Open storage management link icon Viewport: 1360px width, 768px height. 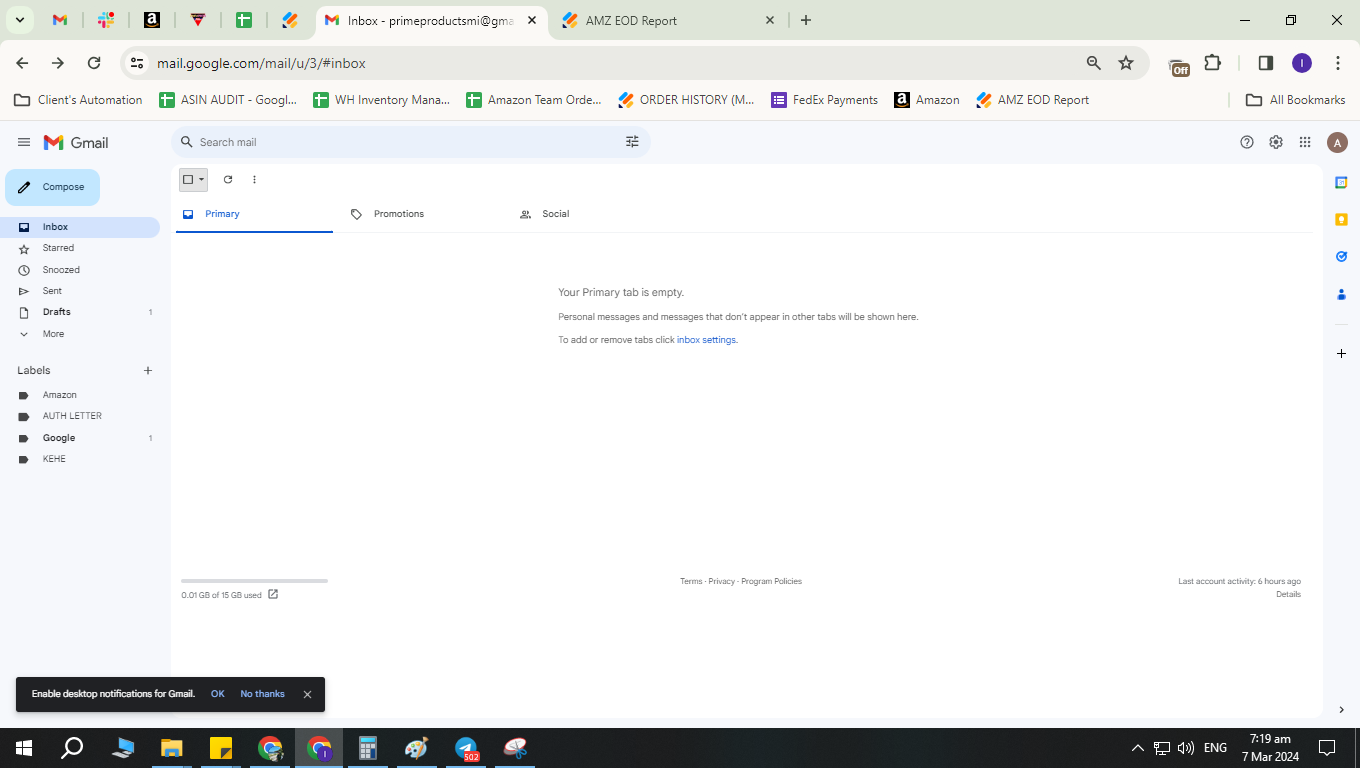(273, 594)
